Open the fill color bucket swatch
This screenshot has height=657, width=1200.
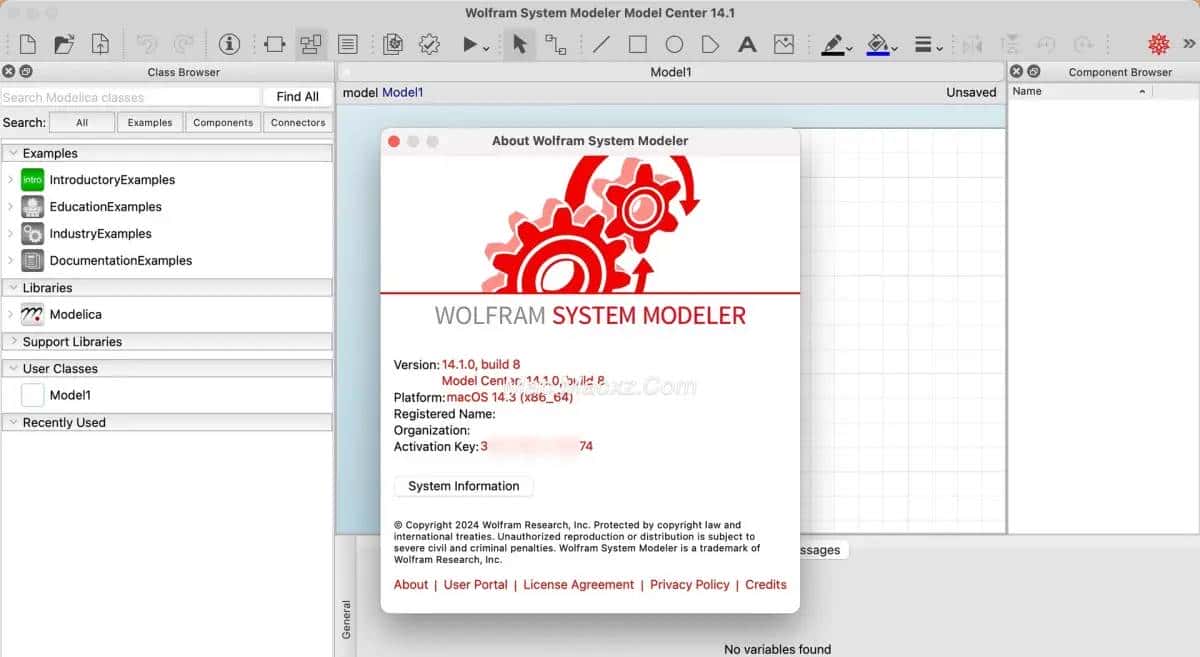pos(878,44)
